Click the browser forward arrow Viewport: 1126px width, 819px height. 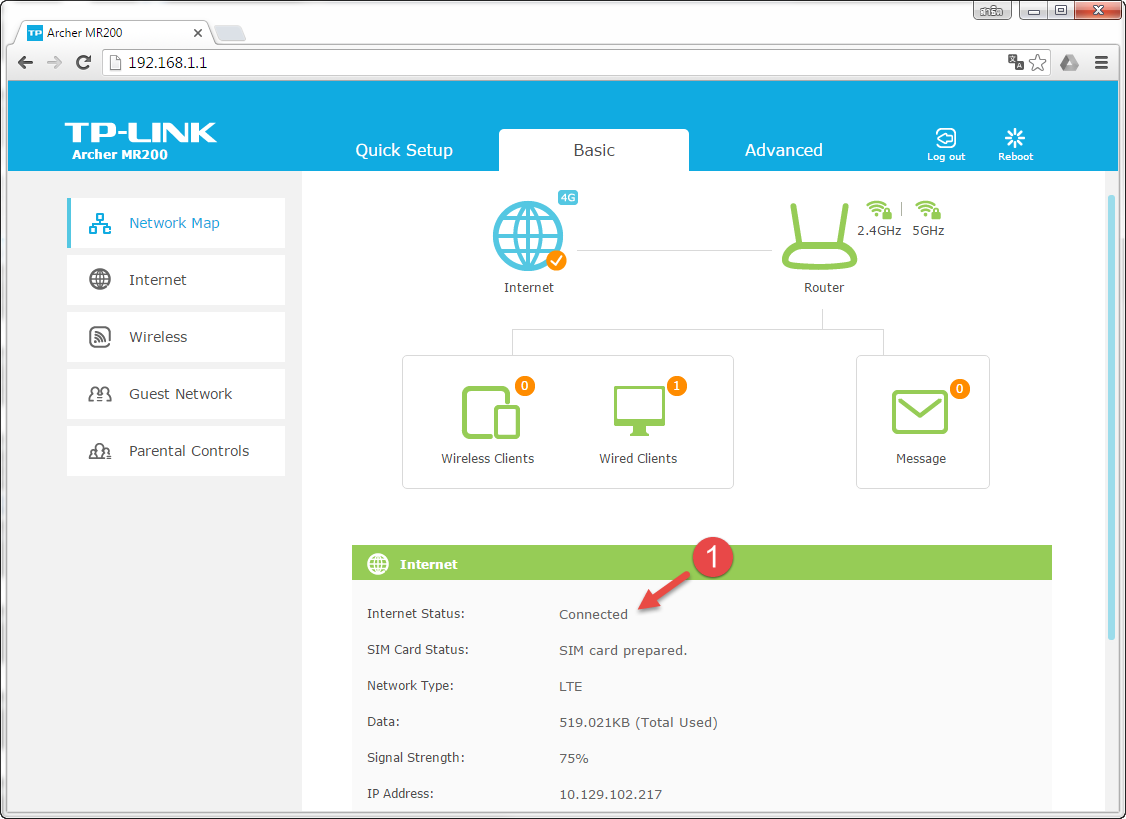coord(55,63)
